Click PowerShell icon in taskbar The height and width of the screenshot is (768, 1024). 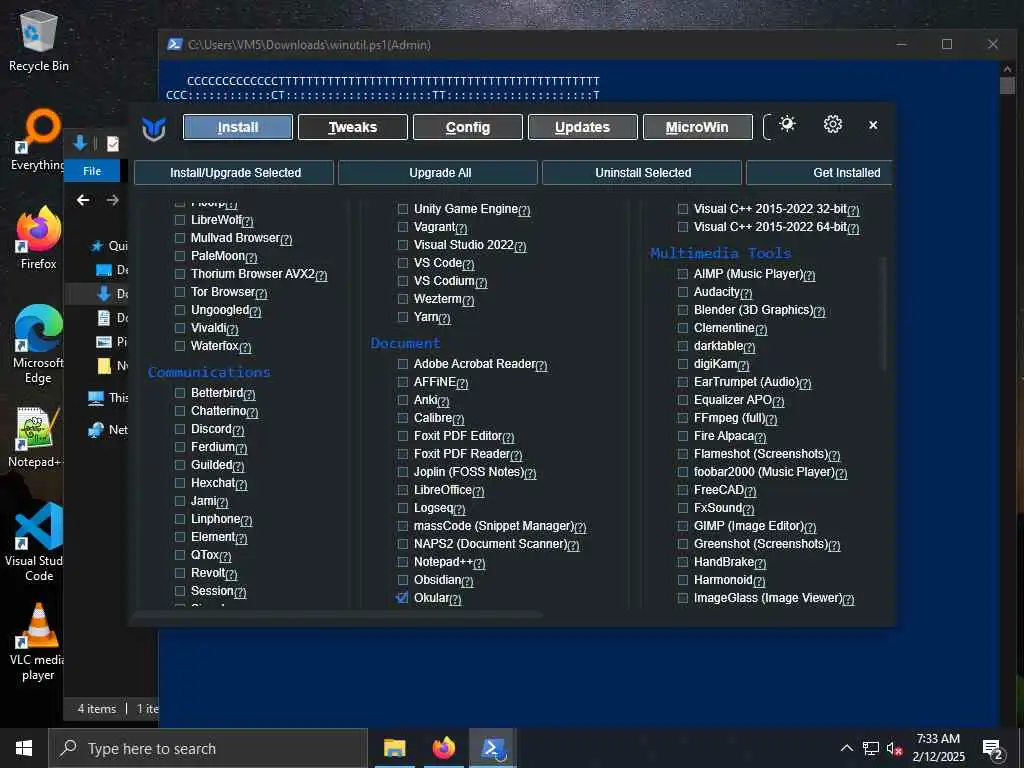click(492, 748)
